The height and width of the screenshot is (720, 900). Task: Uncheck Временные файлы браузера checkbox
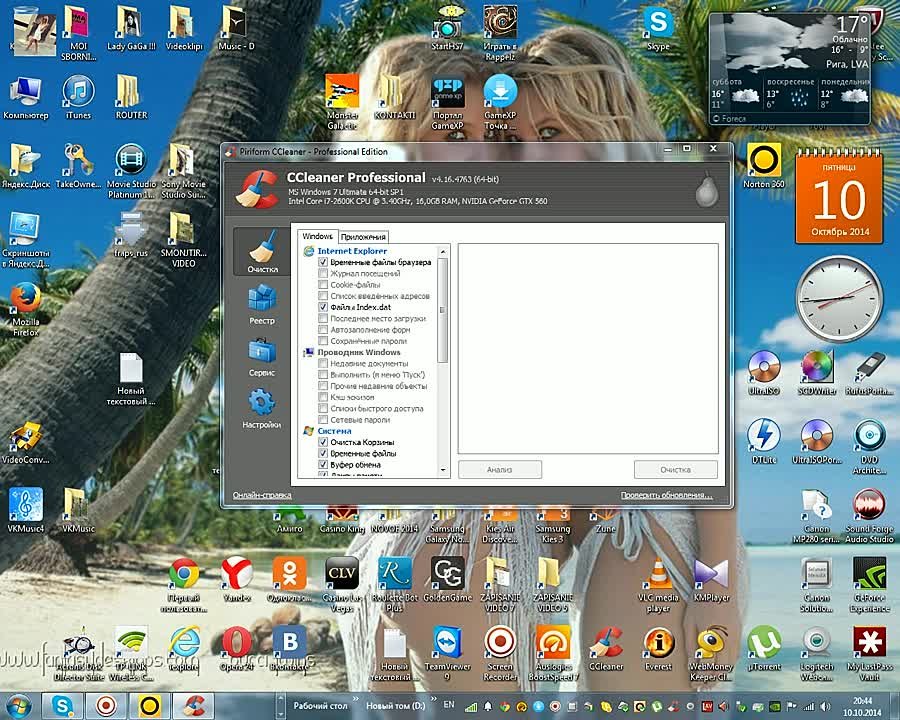tap(323, 262)
